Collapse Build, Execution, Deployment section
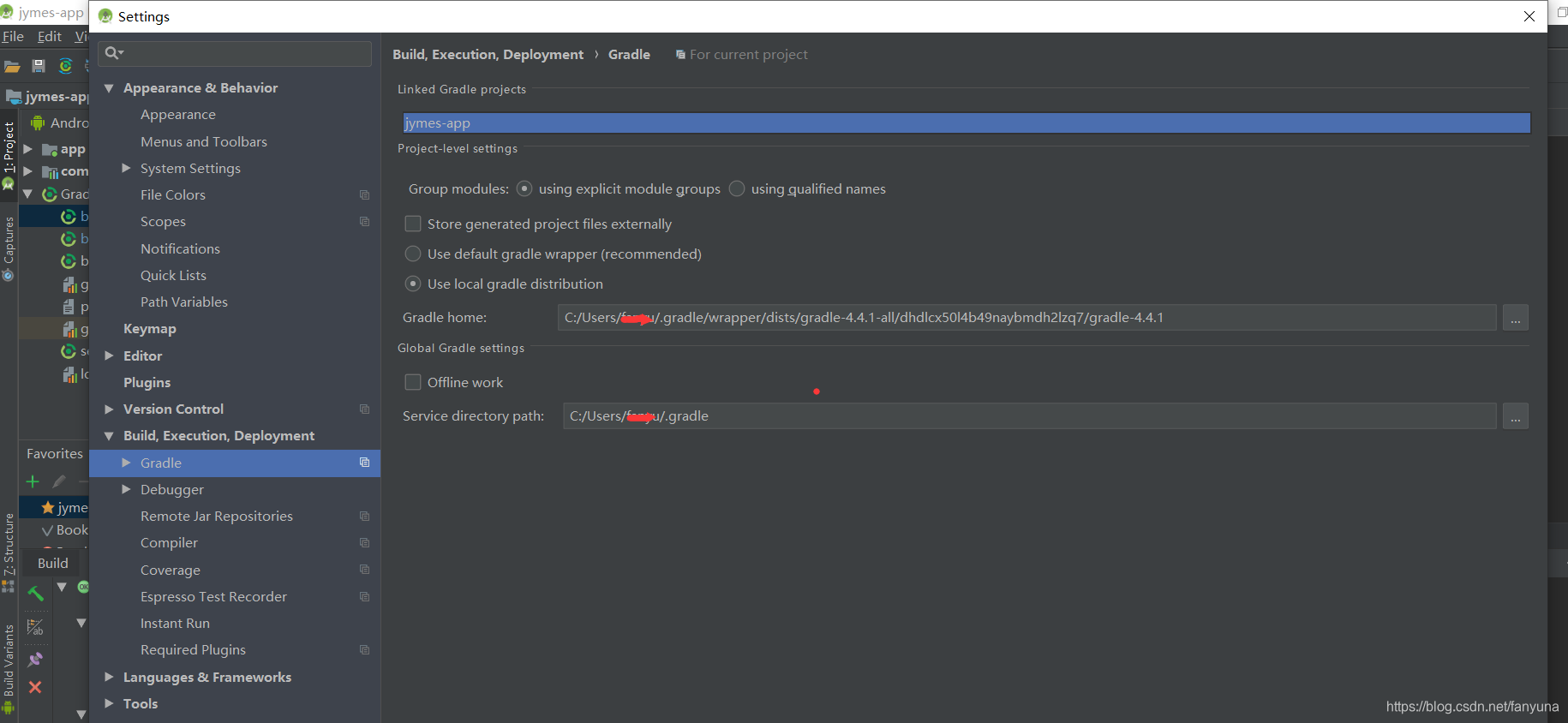This screenshot has height=723, width=1568. (109, 436)
